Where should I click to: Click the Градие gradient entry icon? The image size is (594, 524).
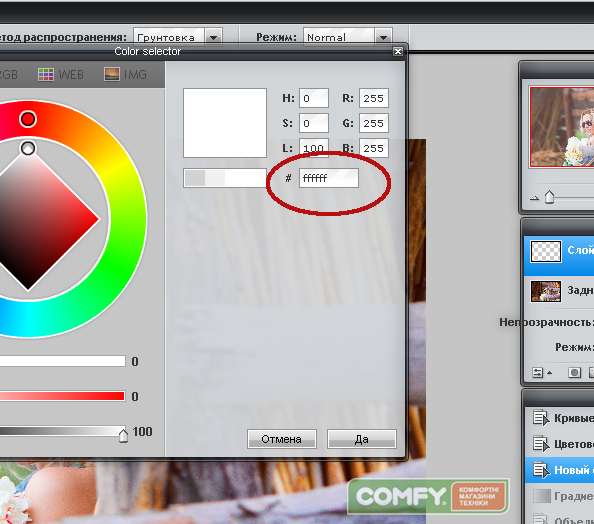point(542,496)
